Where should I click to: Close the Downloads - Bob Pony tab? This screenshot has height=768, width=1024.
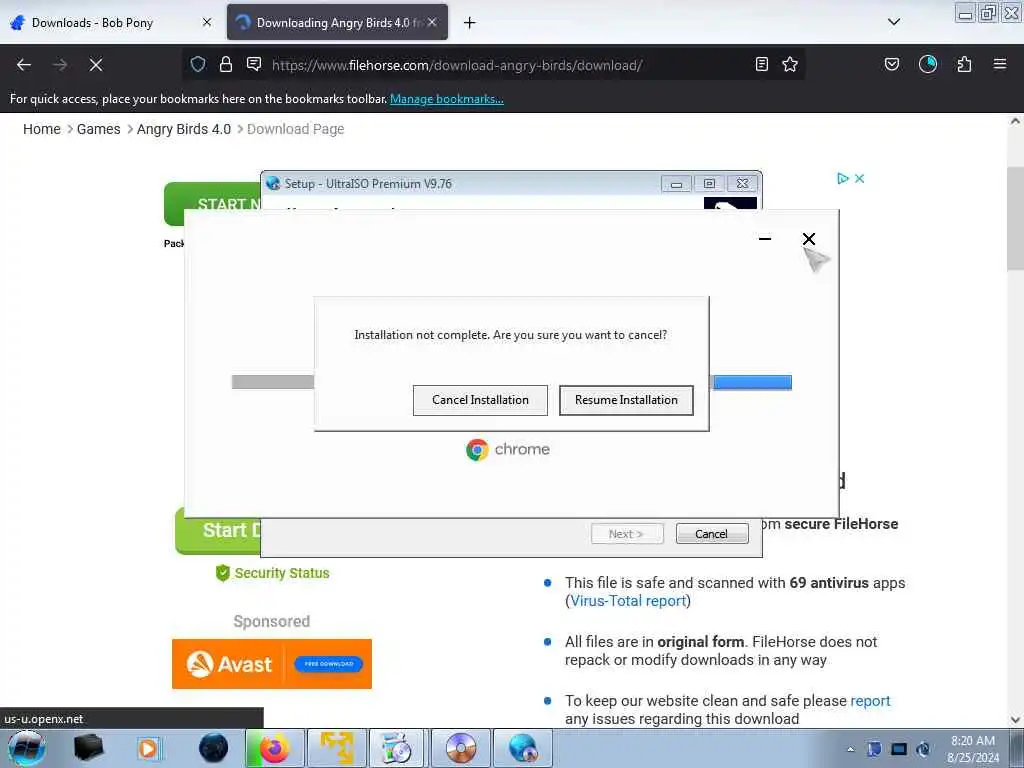pos(207,22)
